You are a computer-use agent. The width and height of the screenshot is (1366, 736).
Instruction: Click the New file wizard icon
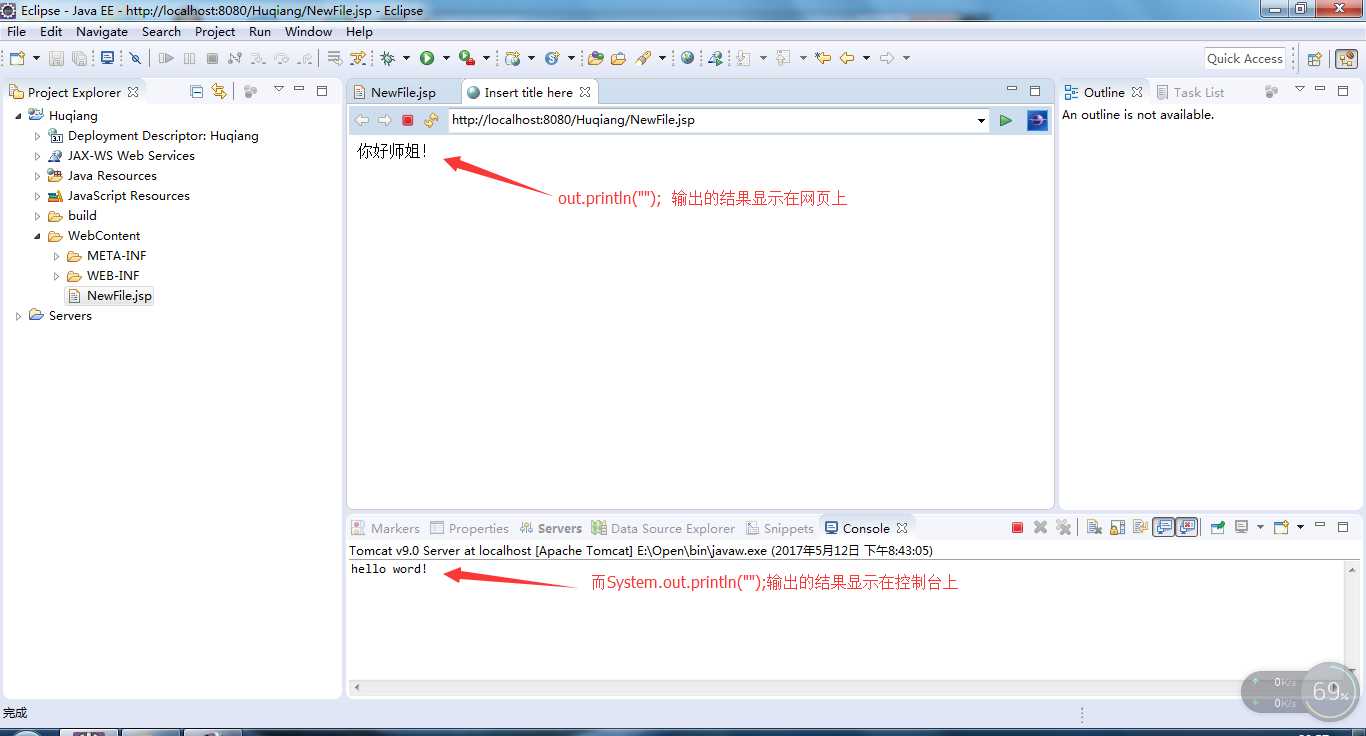point(16,58)
